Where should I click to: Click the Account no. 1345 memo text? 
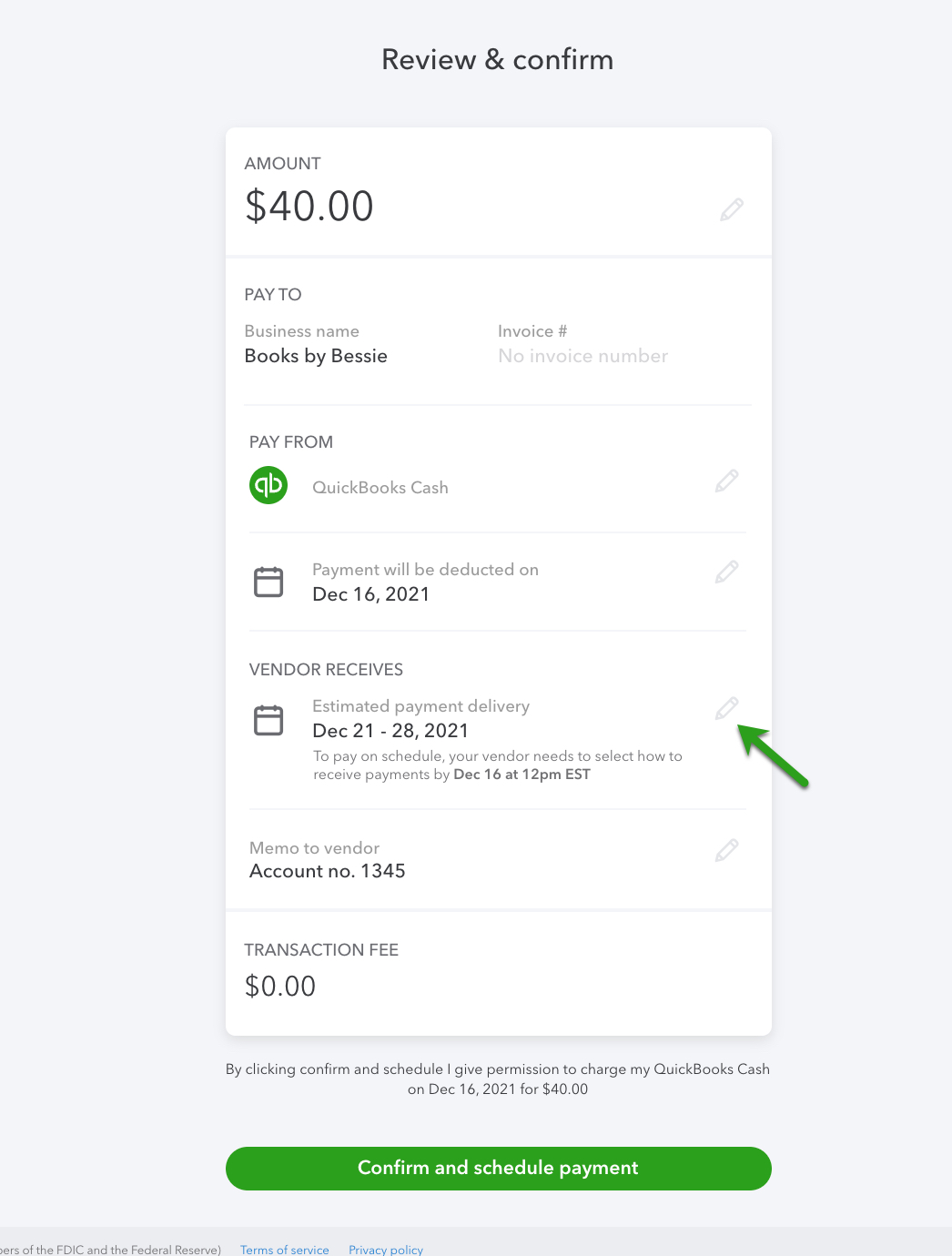(x=328, y=871)
